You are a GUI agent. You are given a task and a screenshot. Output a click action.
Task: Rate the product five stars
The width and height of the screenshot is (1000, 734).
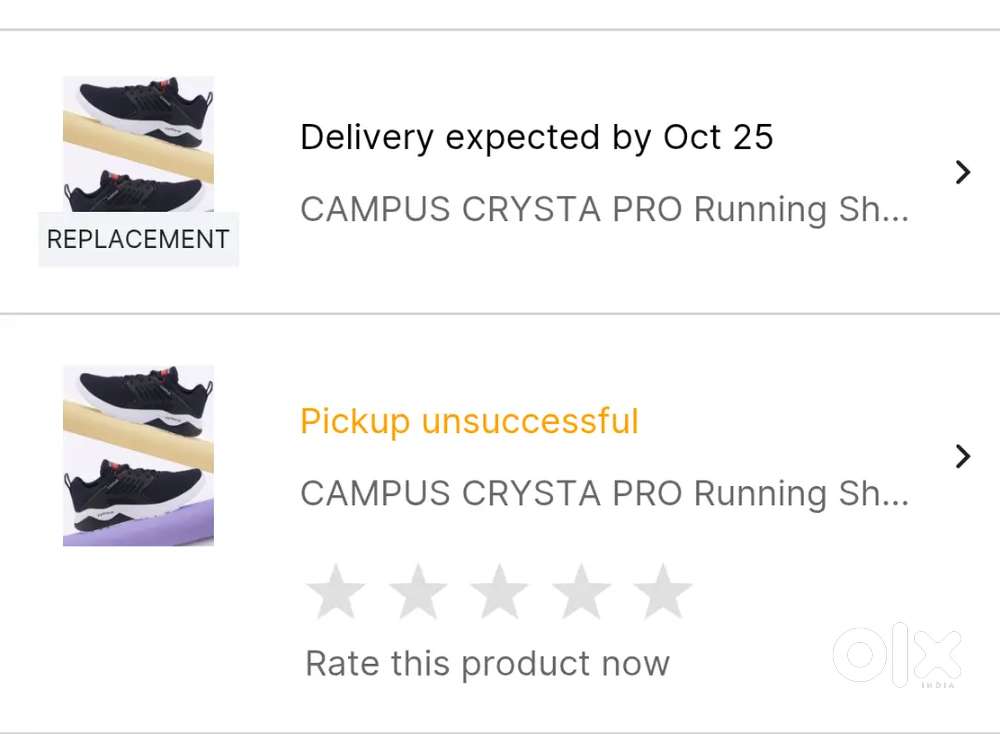coord(663,592)
